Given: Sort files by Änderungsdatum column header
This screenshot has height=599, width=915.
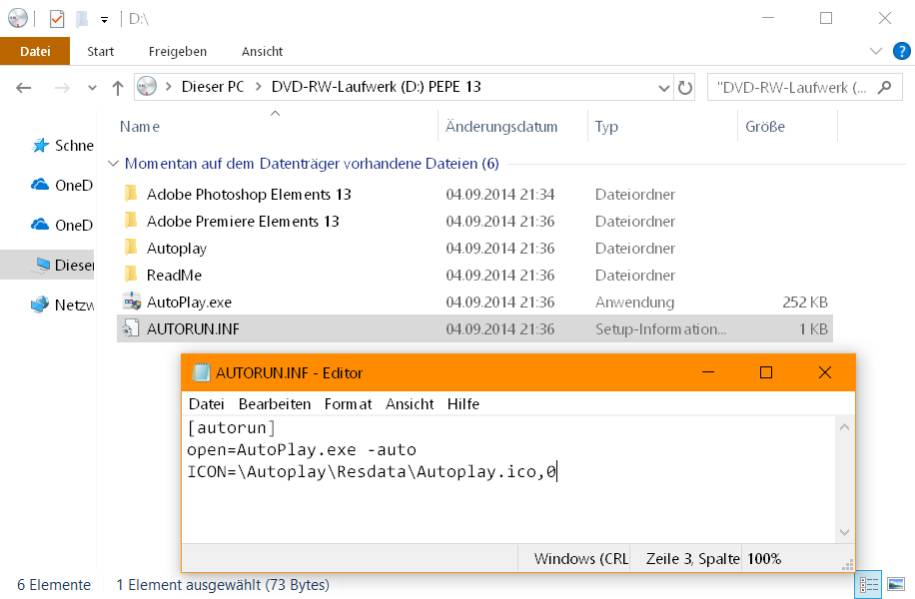Looking at the screenshot, I should coord(501,127).
